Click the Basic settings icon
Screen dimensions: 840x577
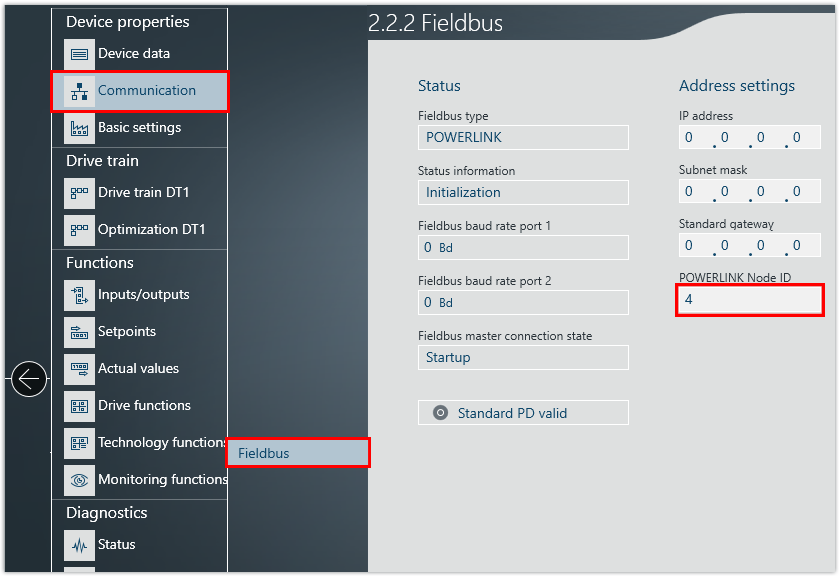(79, 128)
